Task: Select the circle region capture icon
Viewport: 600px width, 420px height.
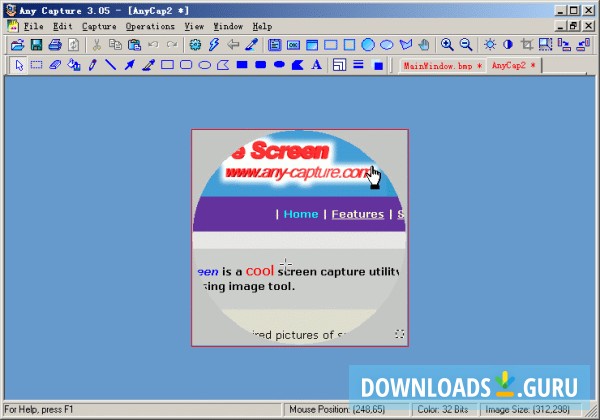Action: pos(368,45)
